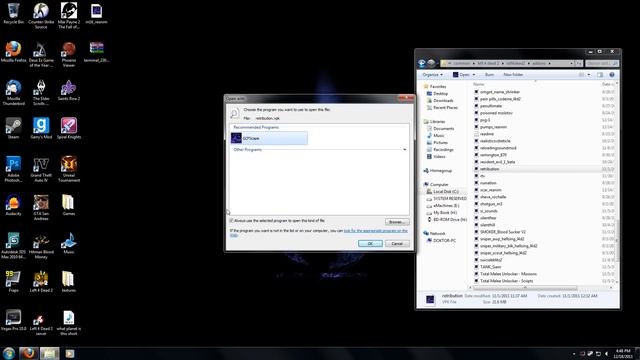Click the horizontal scrollbar in file list

[x=525, y=287]
